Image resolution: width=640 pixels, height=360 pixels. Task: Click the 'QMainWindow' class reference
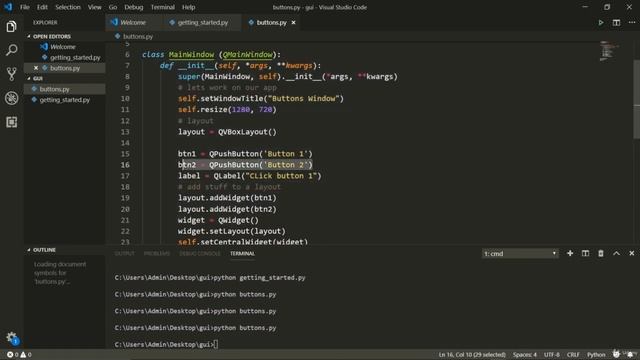click(247, 55)
